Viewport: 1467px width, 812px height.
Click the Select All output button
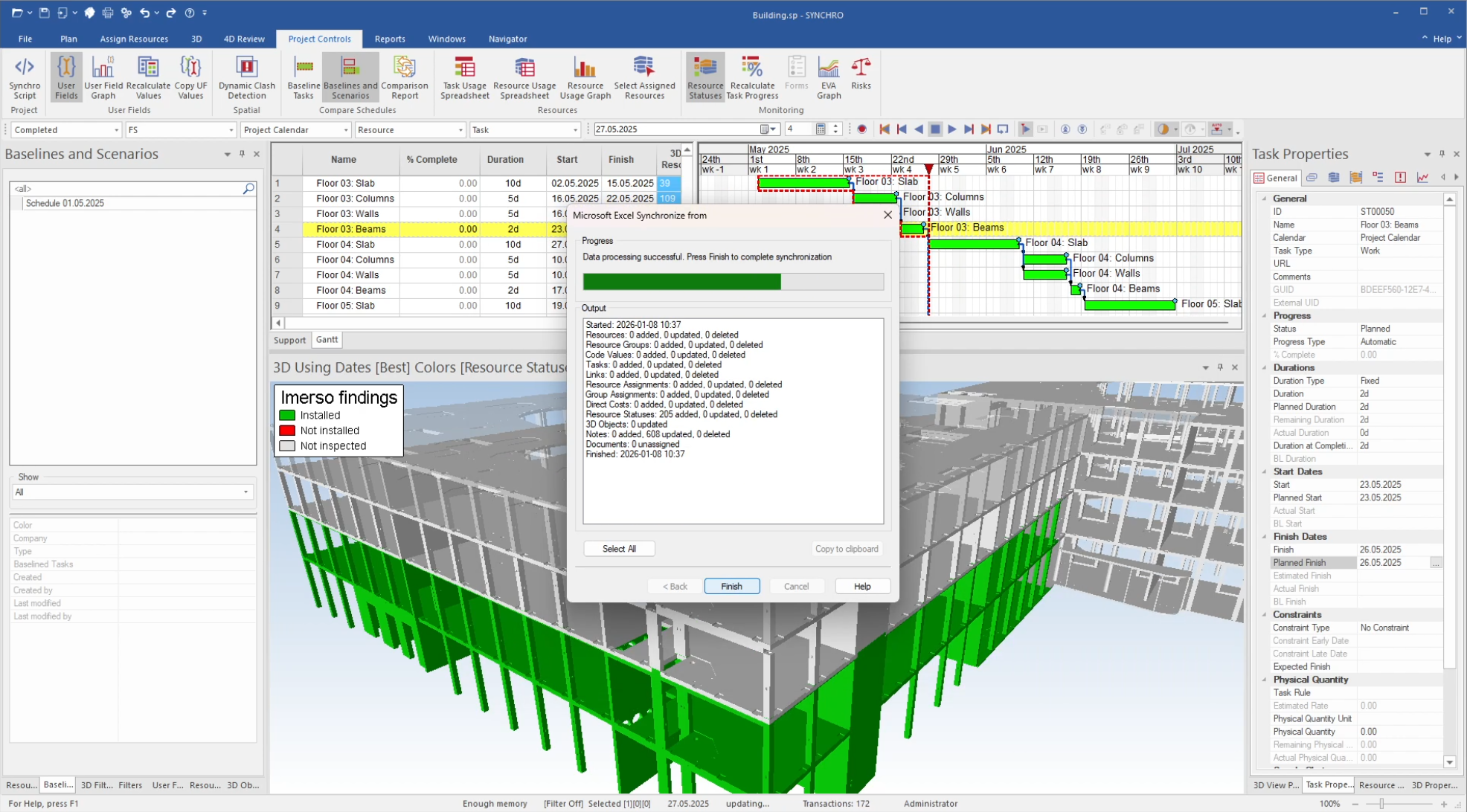pyautogui.click(x=618, y=549)
